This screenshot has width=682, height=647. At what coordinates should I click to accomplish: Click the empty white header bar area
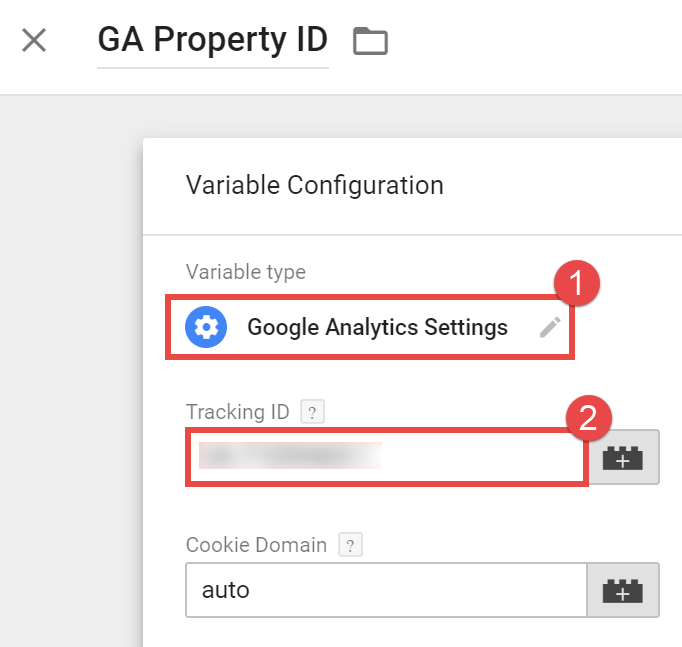(x=540, y=45)
